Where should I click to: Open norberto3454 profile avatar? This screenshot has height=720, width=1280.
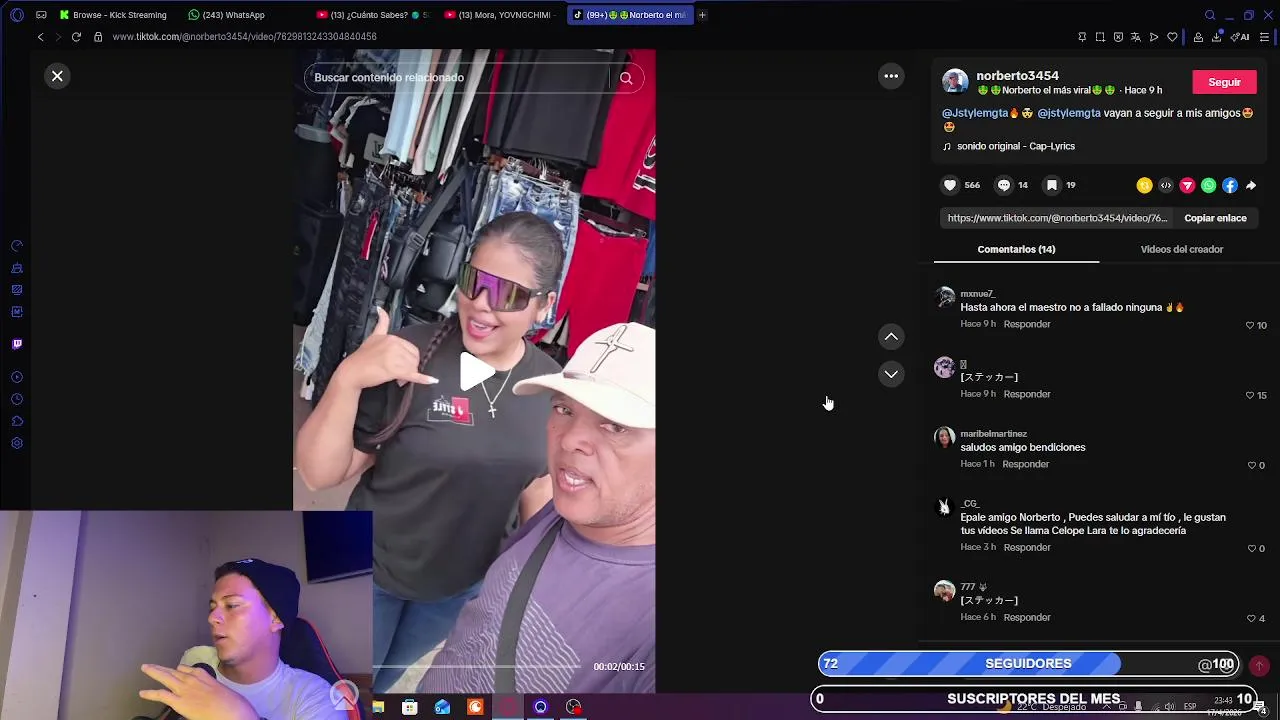pyautogui.click(x=955, y=82)
